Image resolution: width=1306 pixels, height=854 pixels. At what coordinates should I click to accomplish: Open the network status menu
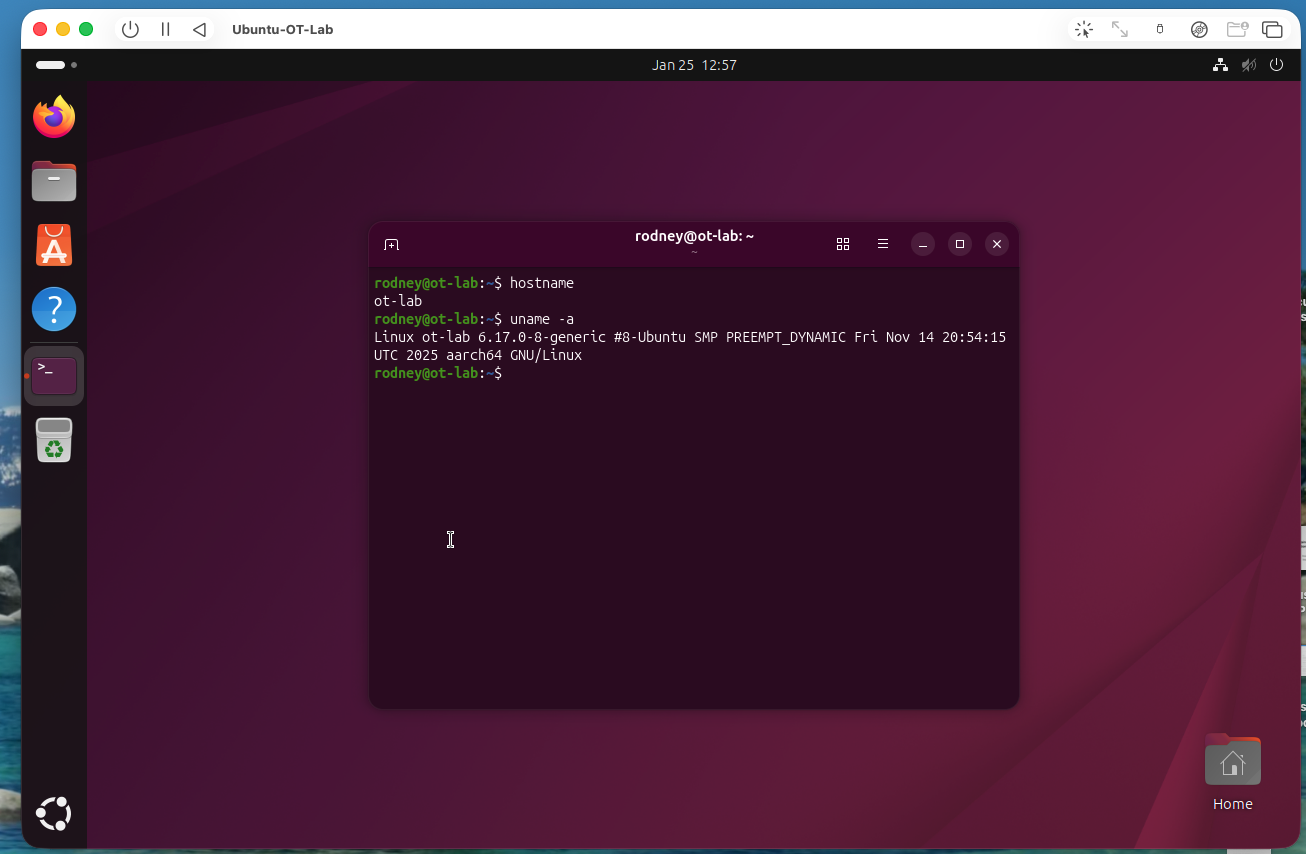click(x=1220, y=64)
